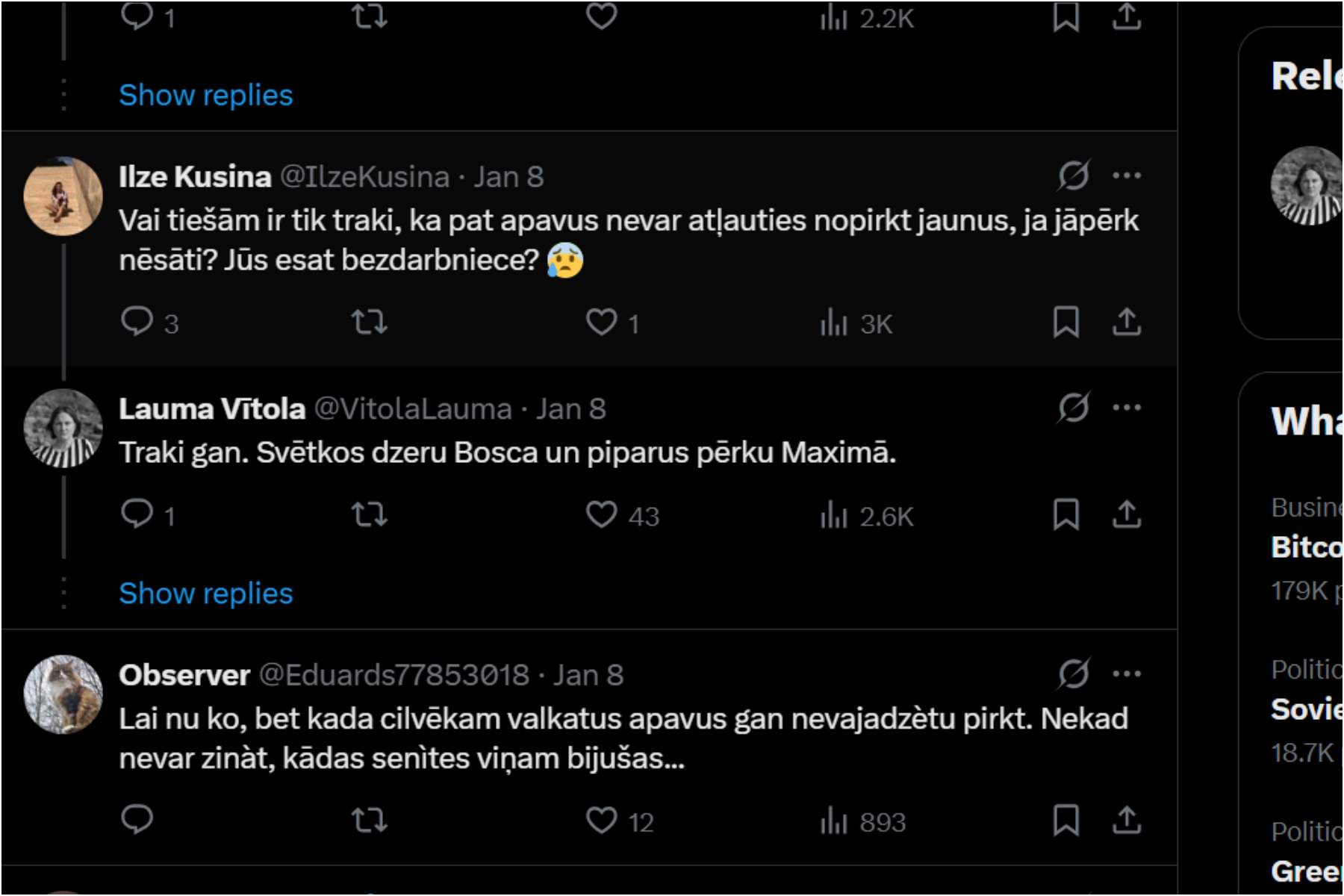Open Observer's display name link
The width and height of the screenshot is (1344, 896).
(184, 675)
